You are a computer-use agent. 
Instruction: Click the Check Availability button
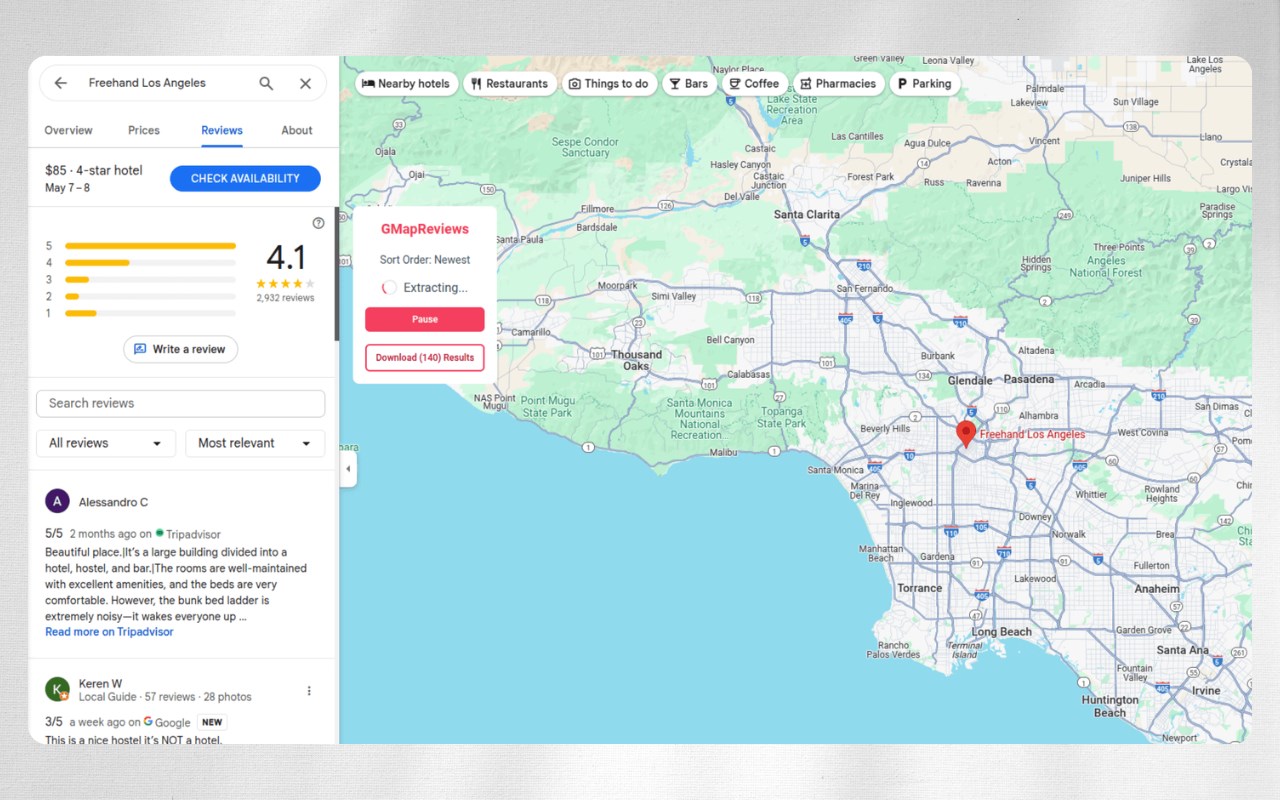click(245, 178)
